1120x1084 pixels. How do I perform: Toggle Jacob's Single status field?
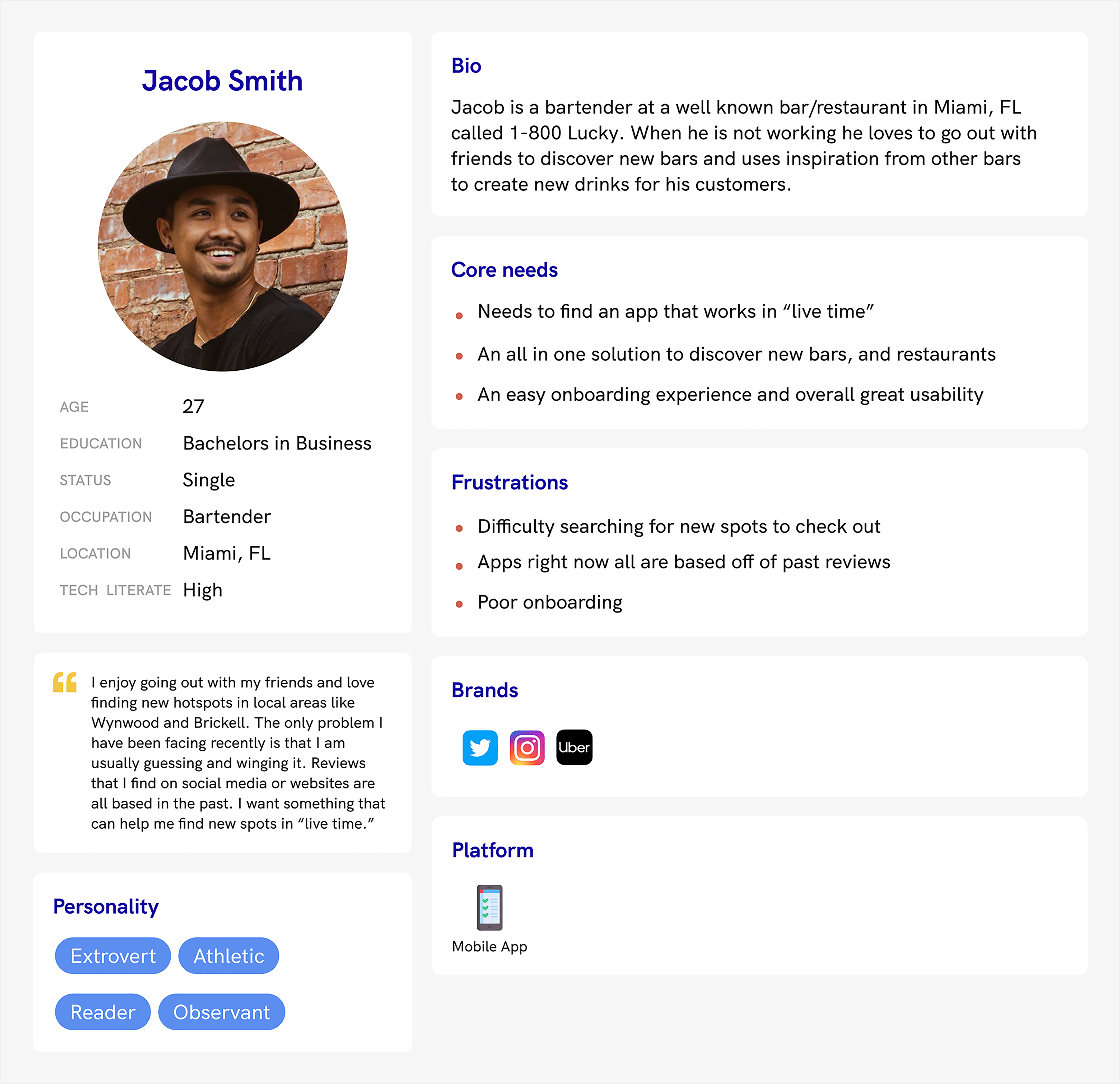pos(209,479)
